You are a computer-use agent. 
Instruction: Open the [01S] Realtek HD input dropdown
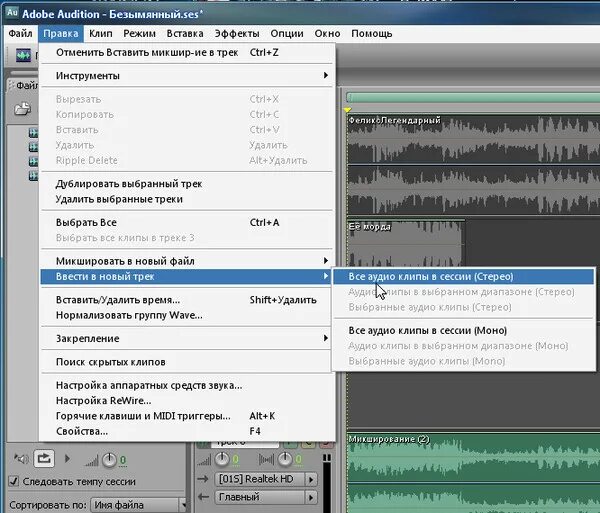[267, 479]
